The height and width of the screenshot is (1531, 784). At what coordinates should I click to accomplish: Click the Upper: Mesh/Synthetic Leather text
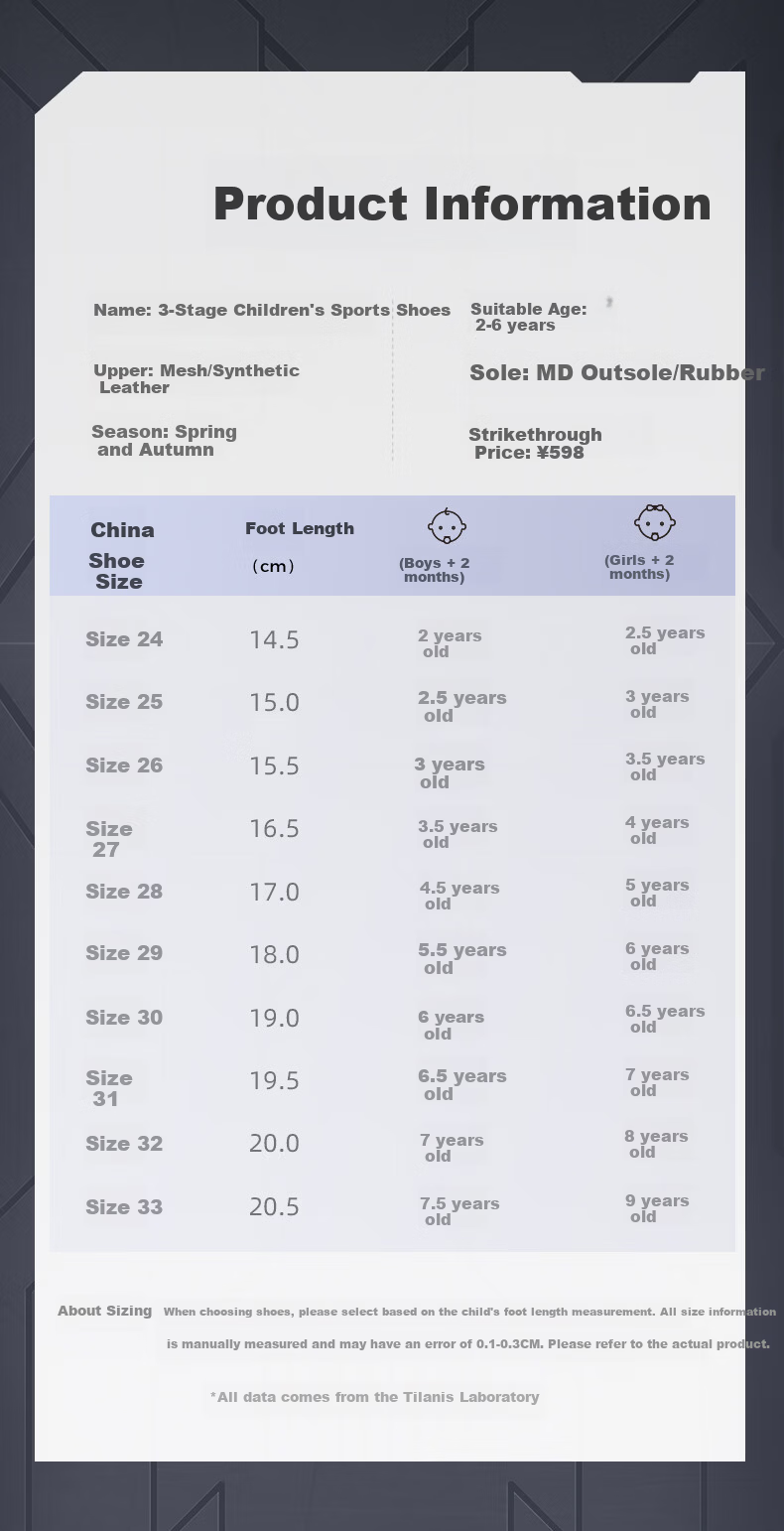click(x=196, y=379)
